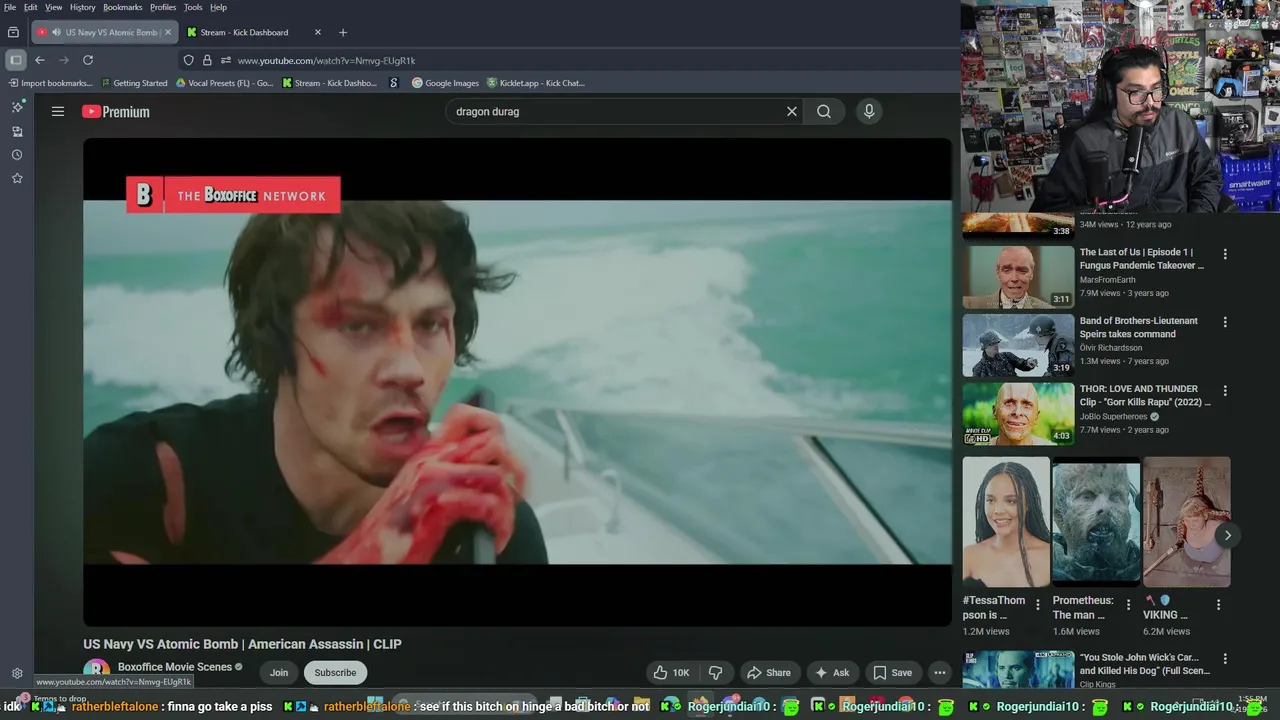1280x720 pixels.
Task: Click inside the YouTube search field
Action: pos(615,112)
